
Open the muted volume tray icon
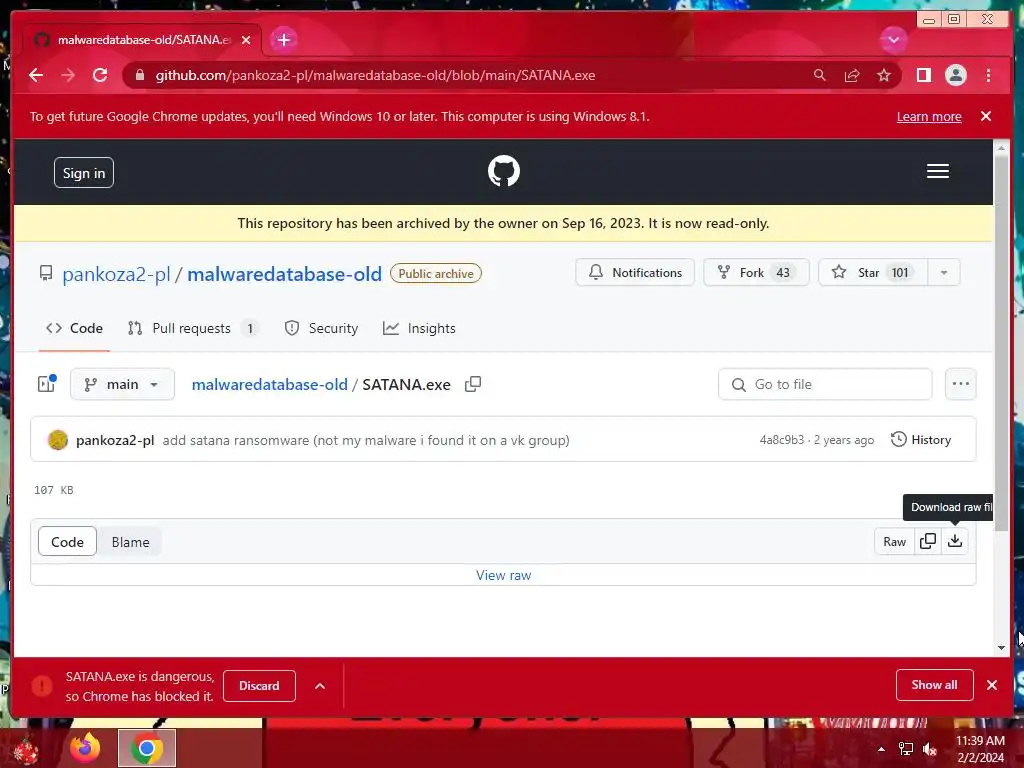930,749
